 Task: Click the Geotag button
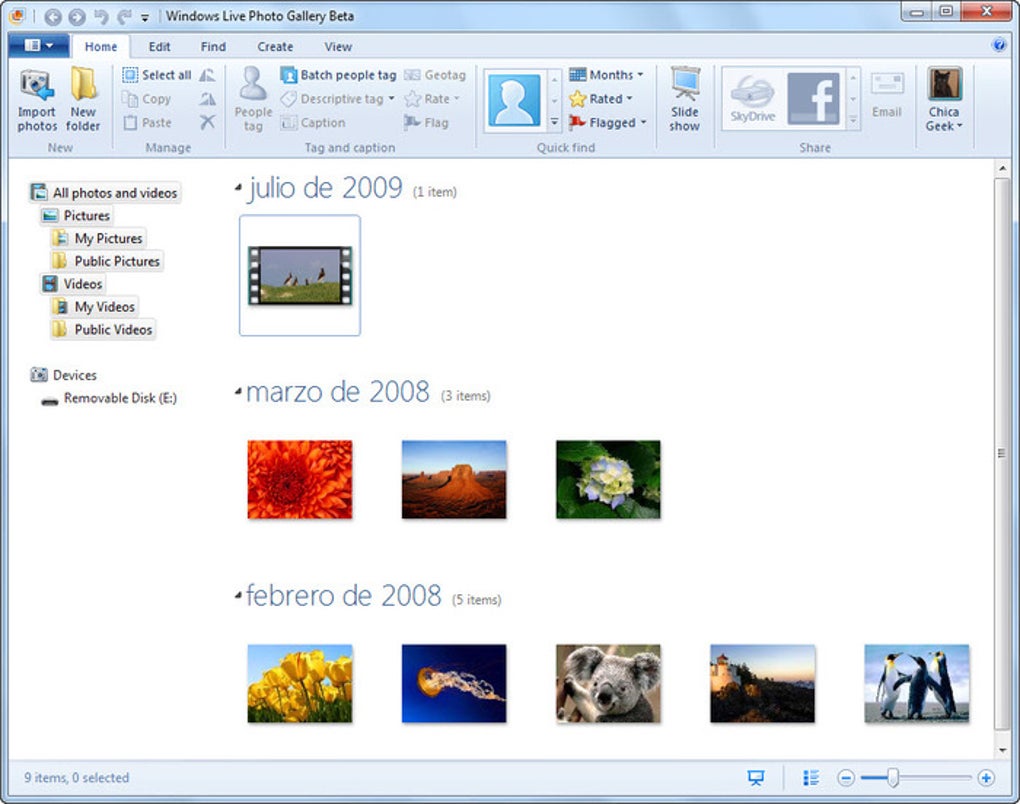pyautogui.click(x=435, y=75)
